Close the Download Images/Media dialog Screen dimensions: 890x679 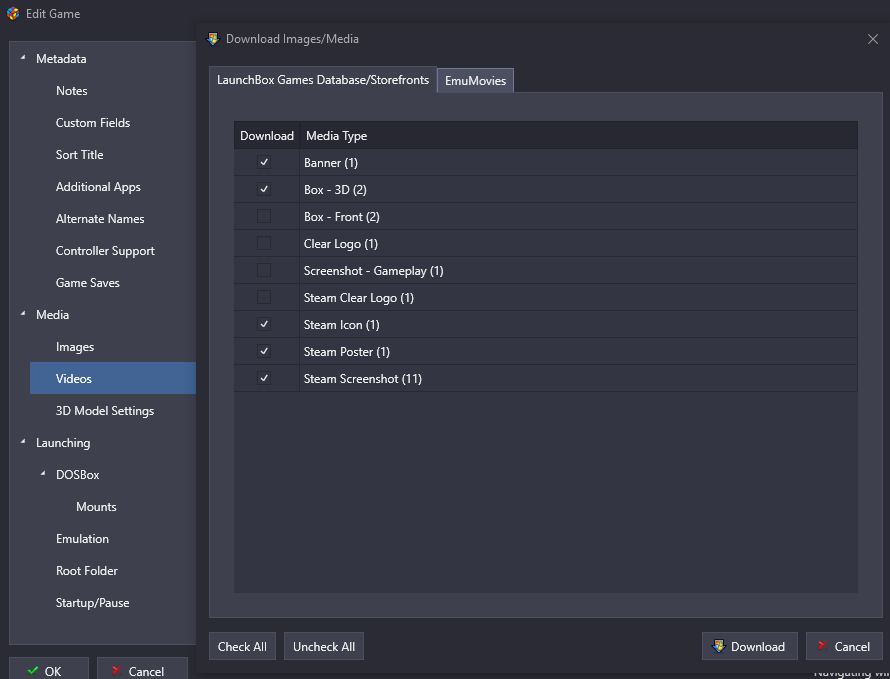click(x=872, y=39)
